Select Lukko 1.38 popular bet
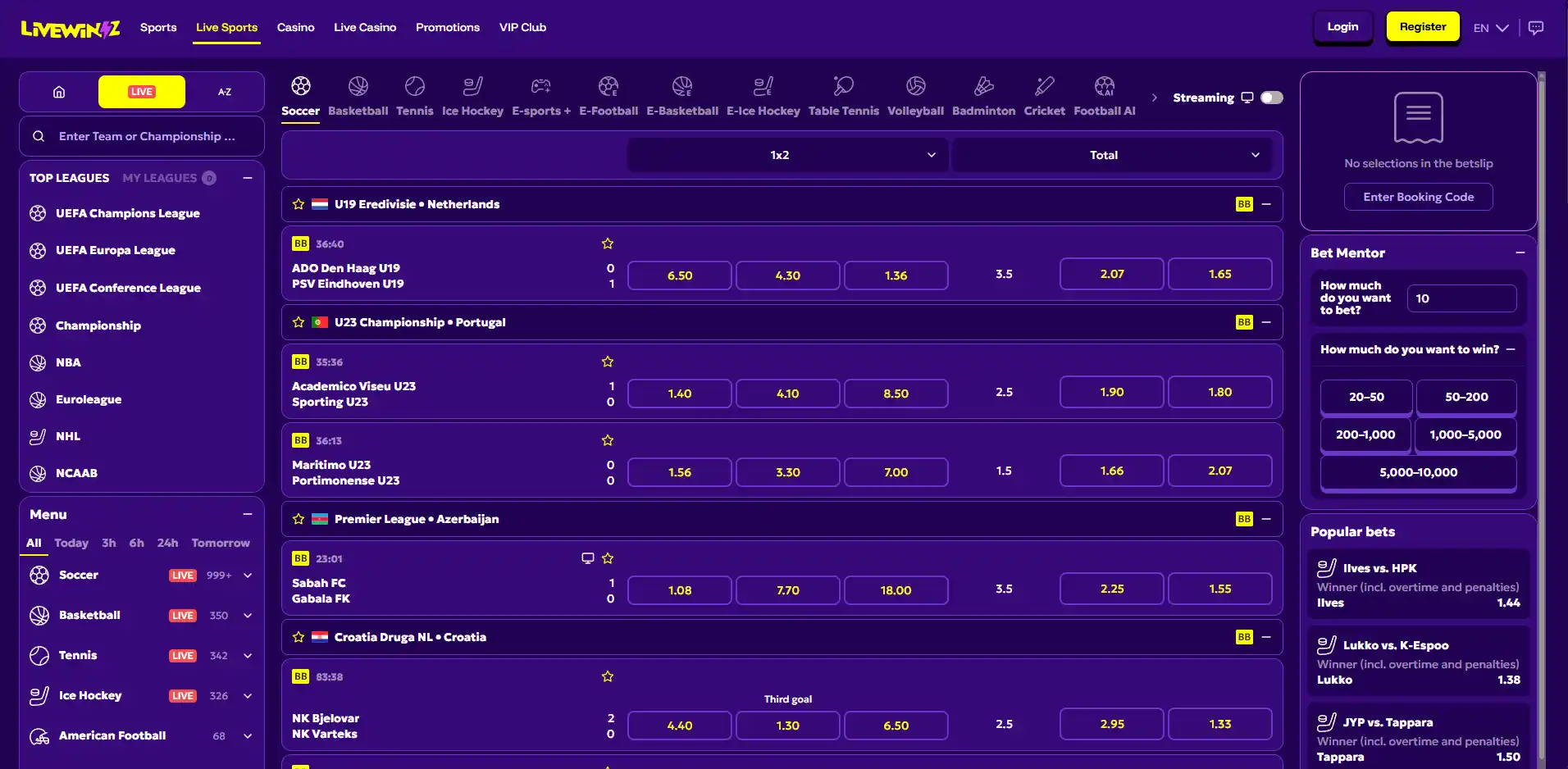The width and height of the screenshot is (1568, 769). [1418, 662]
